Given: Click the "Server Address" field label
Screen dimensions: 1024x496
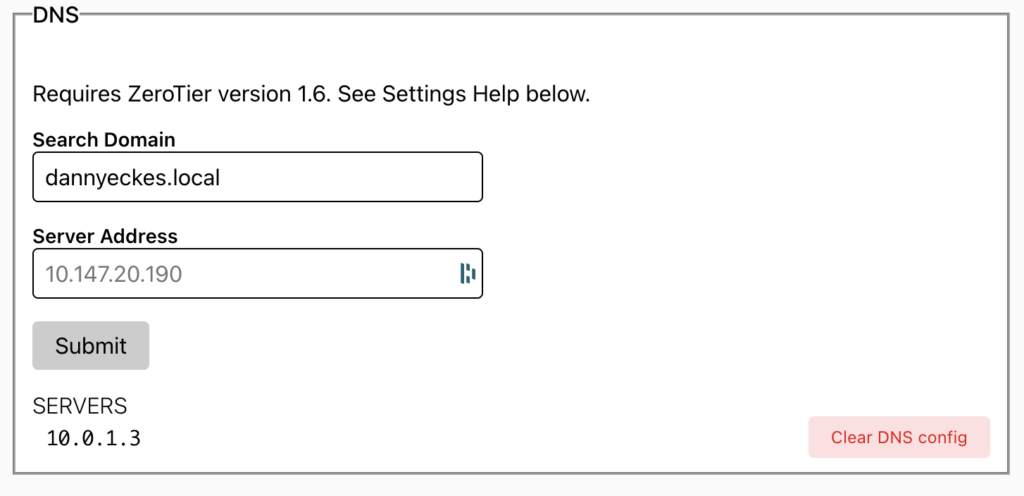Looking at the screenshot, I should [105, 236].
